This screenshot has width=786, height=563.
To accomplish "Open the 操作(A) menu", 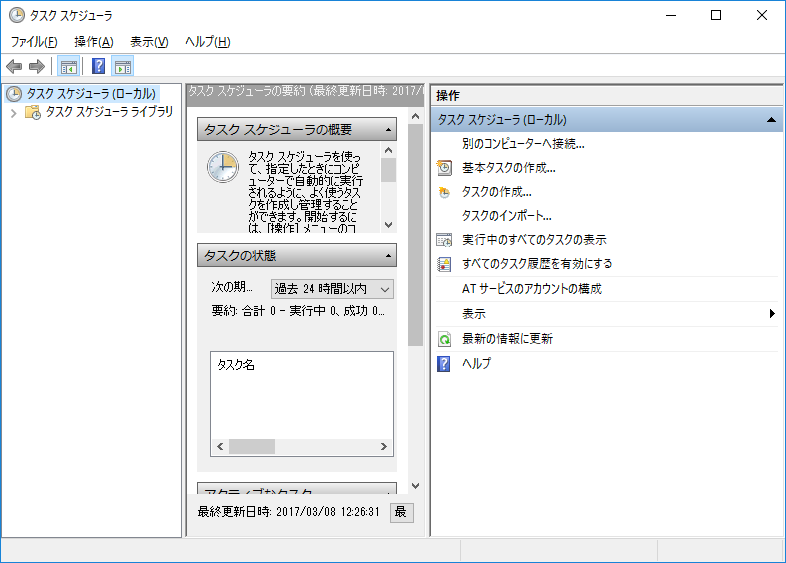I will [94, 42].
